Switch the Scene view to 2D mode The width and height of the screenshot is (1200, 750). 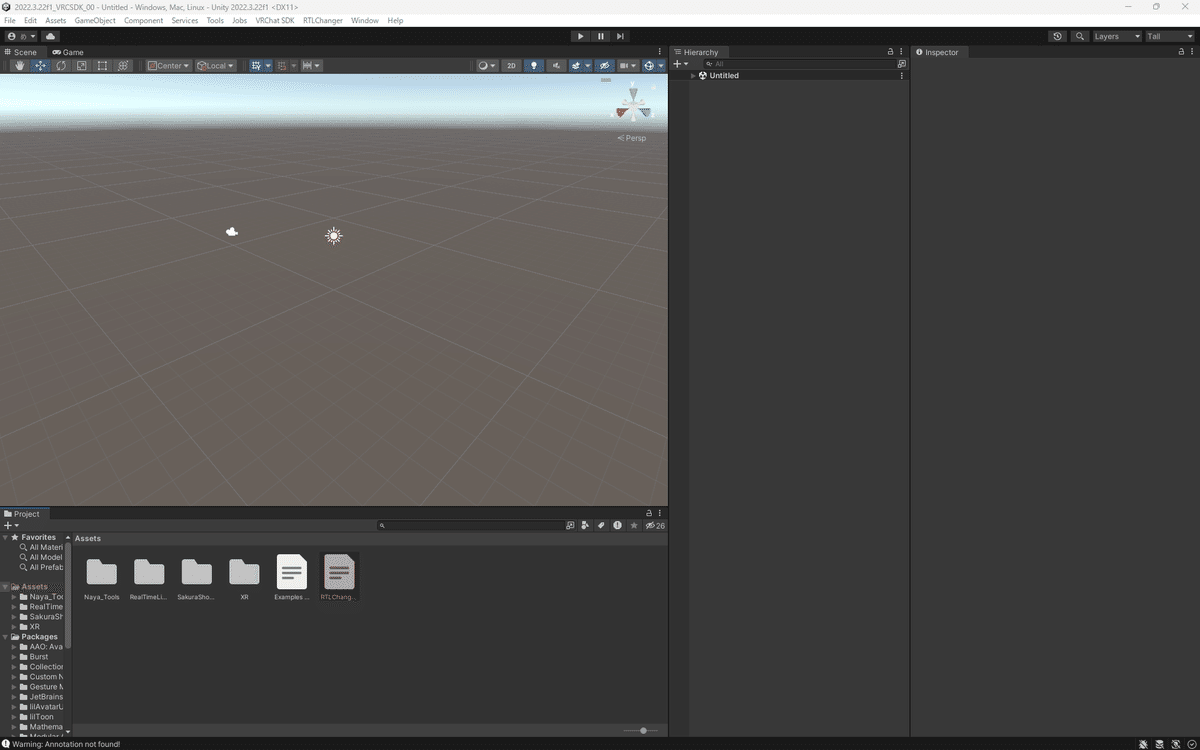(x=511, y=65)
